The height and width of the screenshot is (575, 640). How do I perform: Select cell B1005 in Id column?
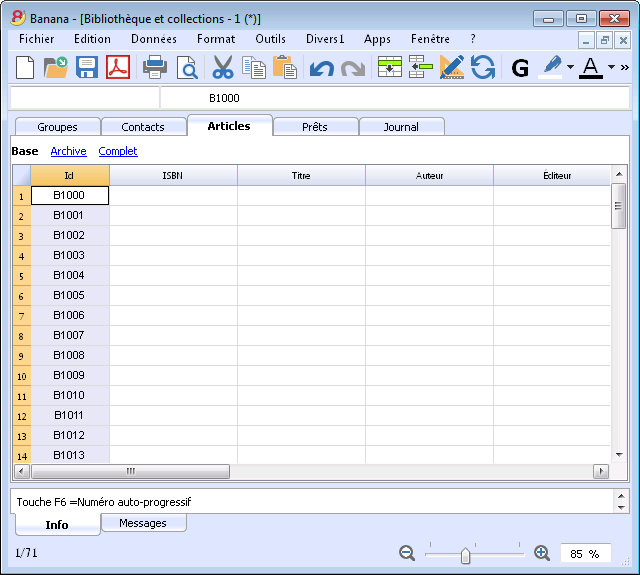pos(69,295)
